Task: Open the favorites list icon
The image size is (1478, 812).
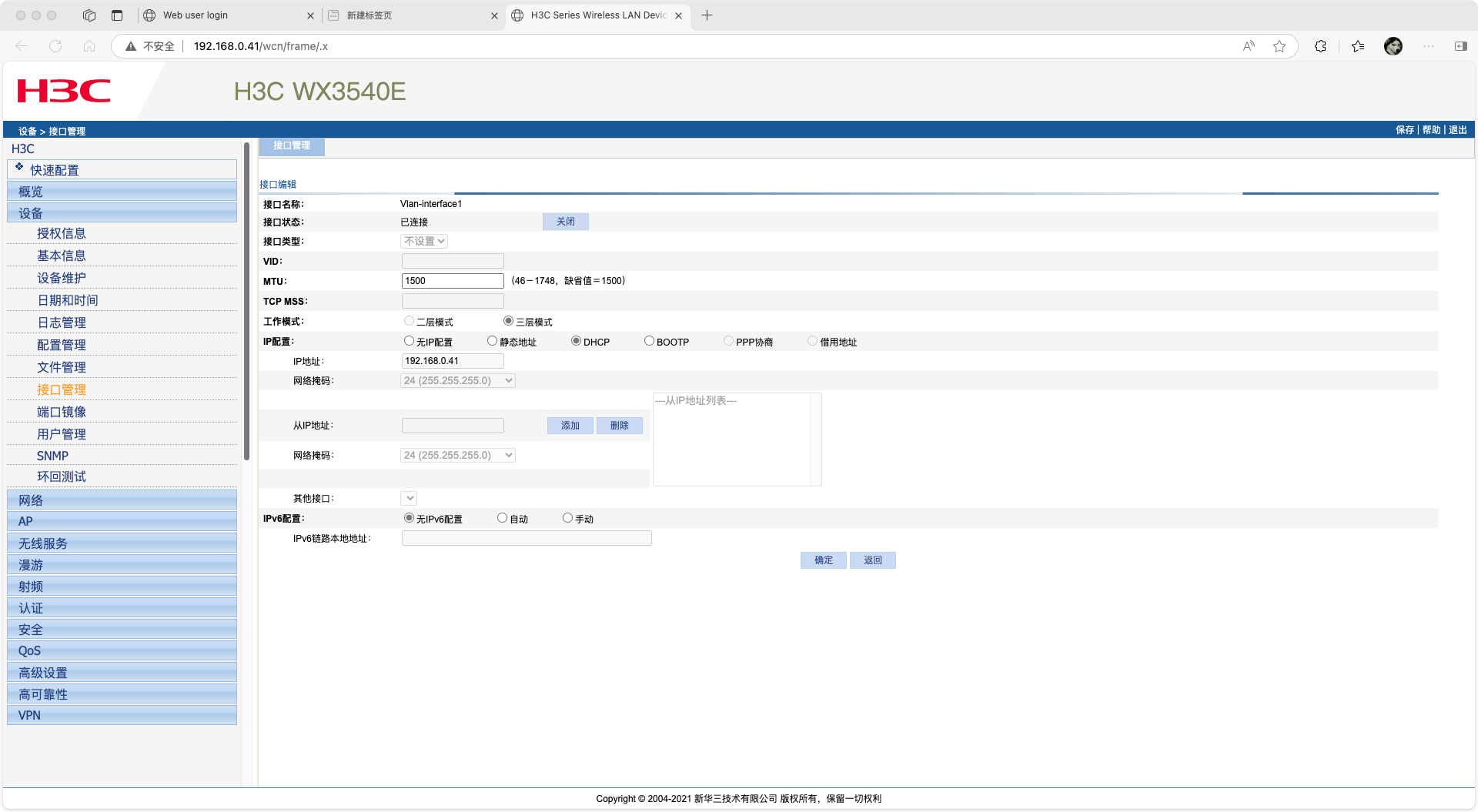Action: [1358, 46]
